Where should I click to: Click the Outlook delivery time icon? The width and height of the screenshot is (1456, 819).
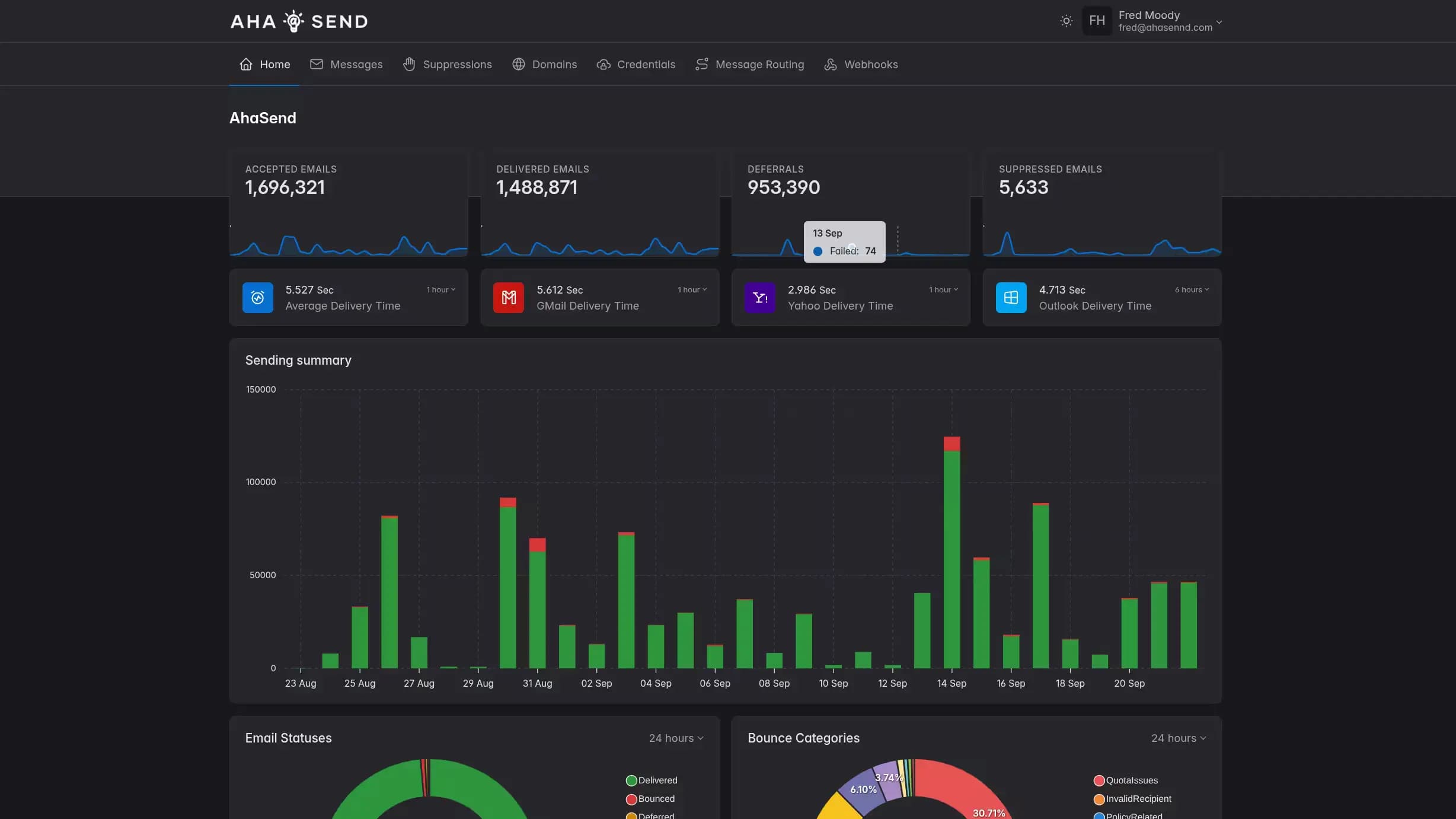click(1011, 298)
